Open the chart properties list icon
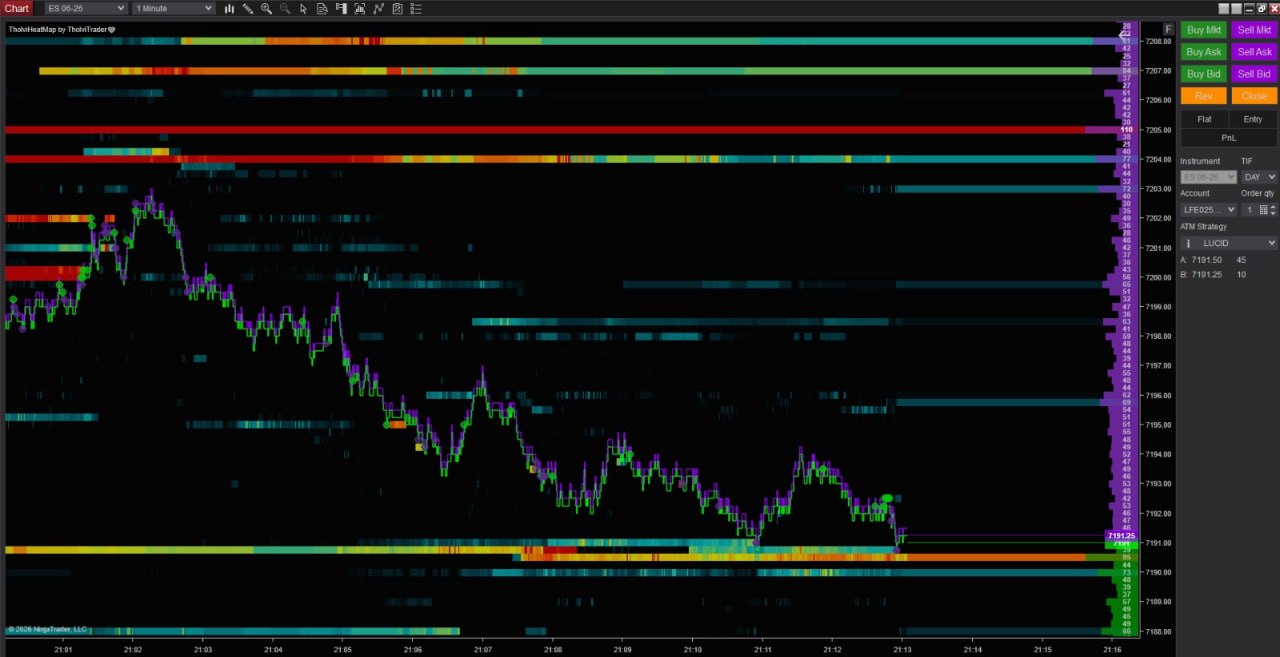 coord(415,8)
